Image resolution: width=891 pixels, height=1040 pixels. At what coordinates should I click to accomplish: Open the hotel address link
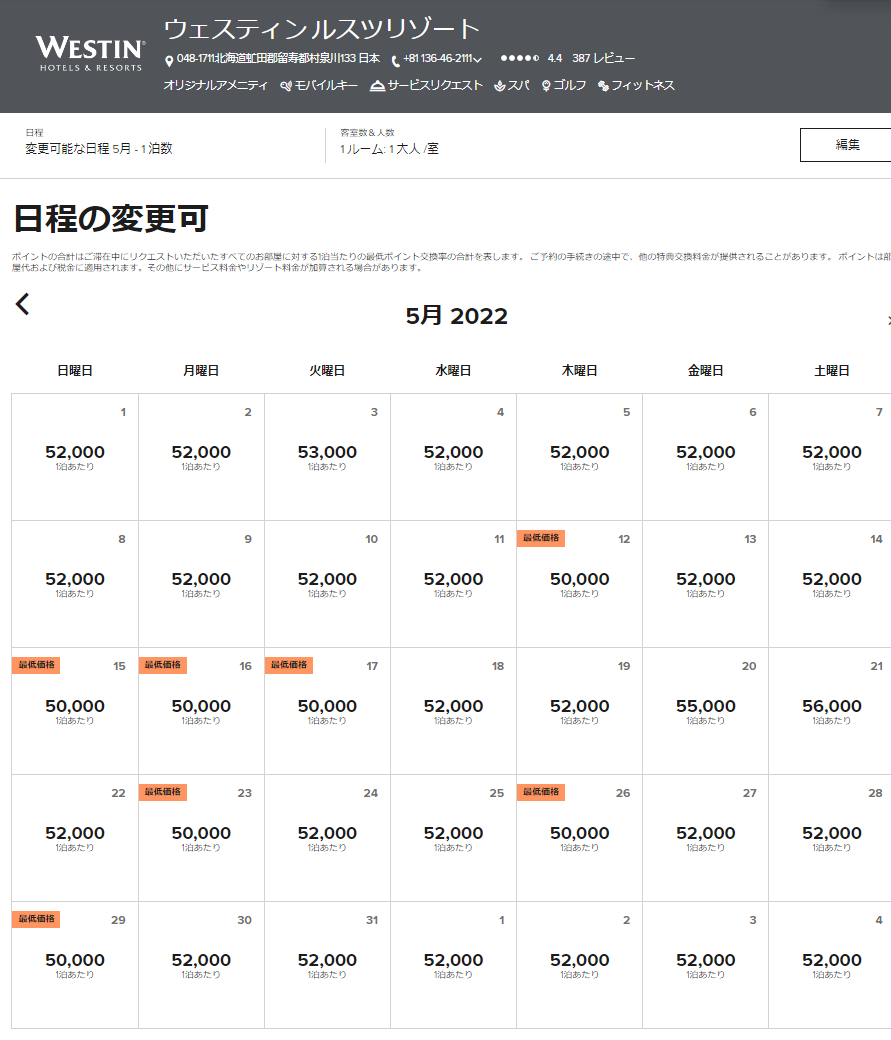278,59
